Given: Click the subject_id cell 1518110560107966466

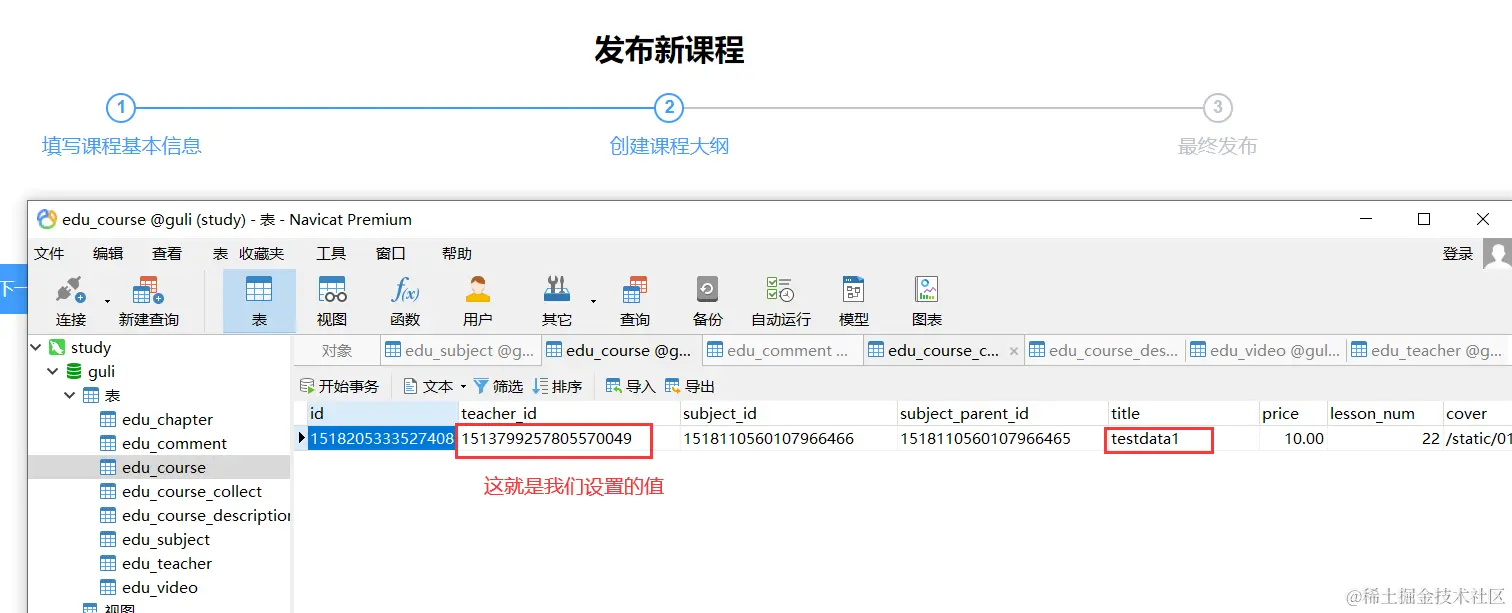Looking at the screenshot, I should (788, 438).
